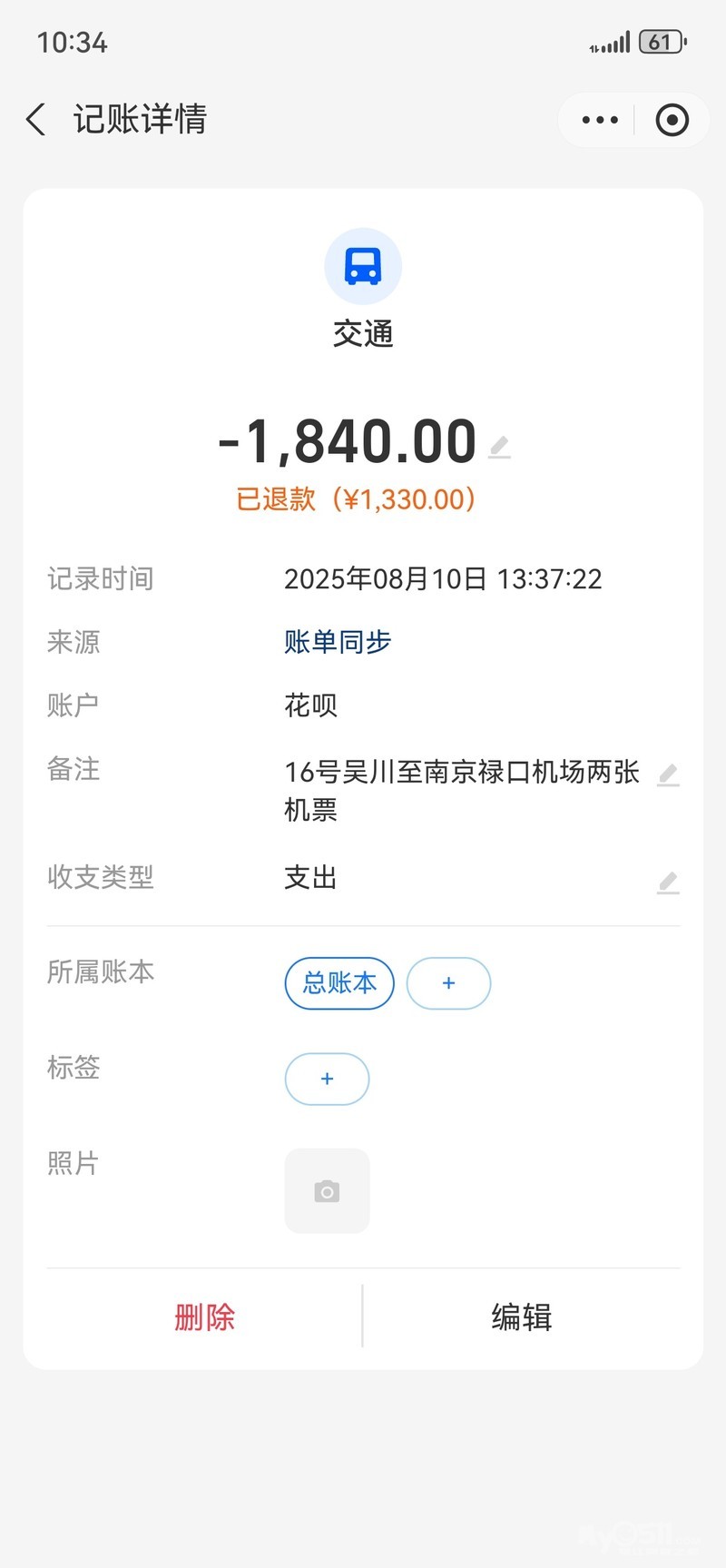Add a photo via camera placeholder
This screenshot has height=1568, width=726.
[x=327, y=1191]
